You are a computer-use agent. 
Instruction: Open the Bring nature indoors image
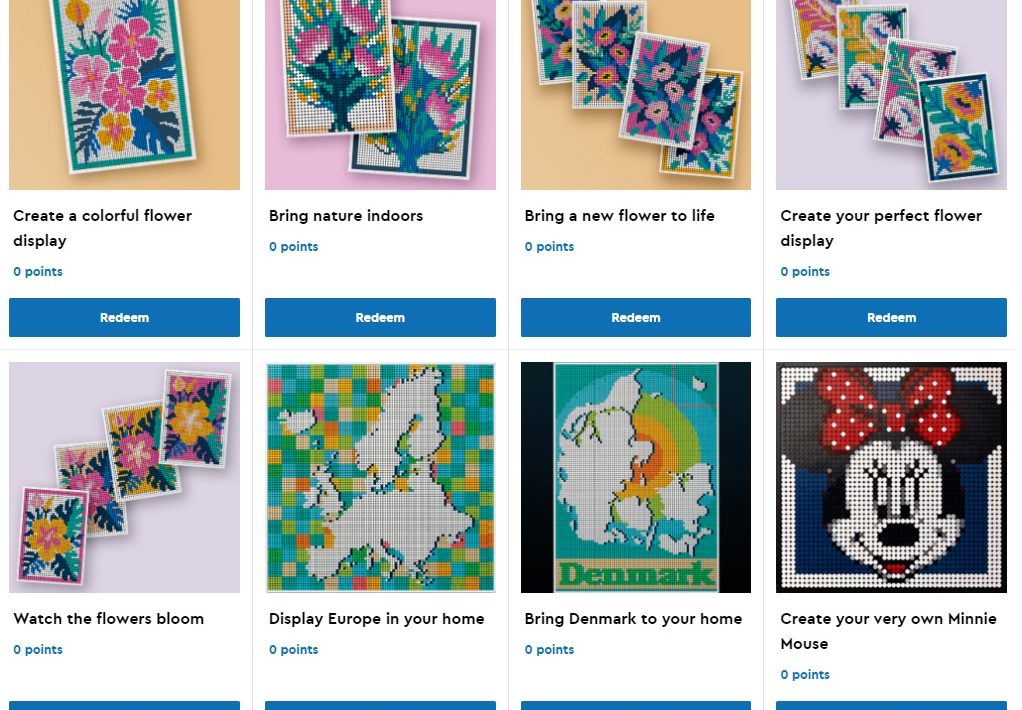pos(380,95)
